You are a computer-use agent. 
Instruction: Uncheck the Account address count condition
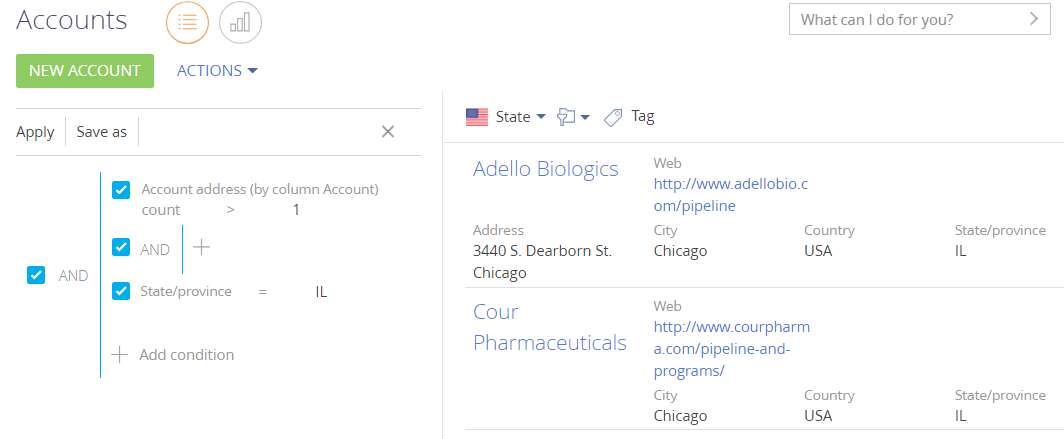tap(121, 190)
